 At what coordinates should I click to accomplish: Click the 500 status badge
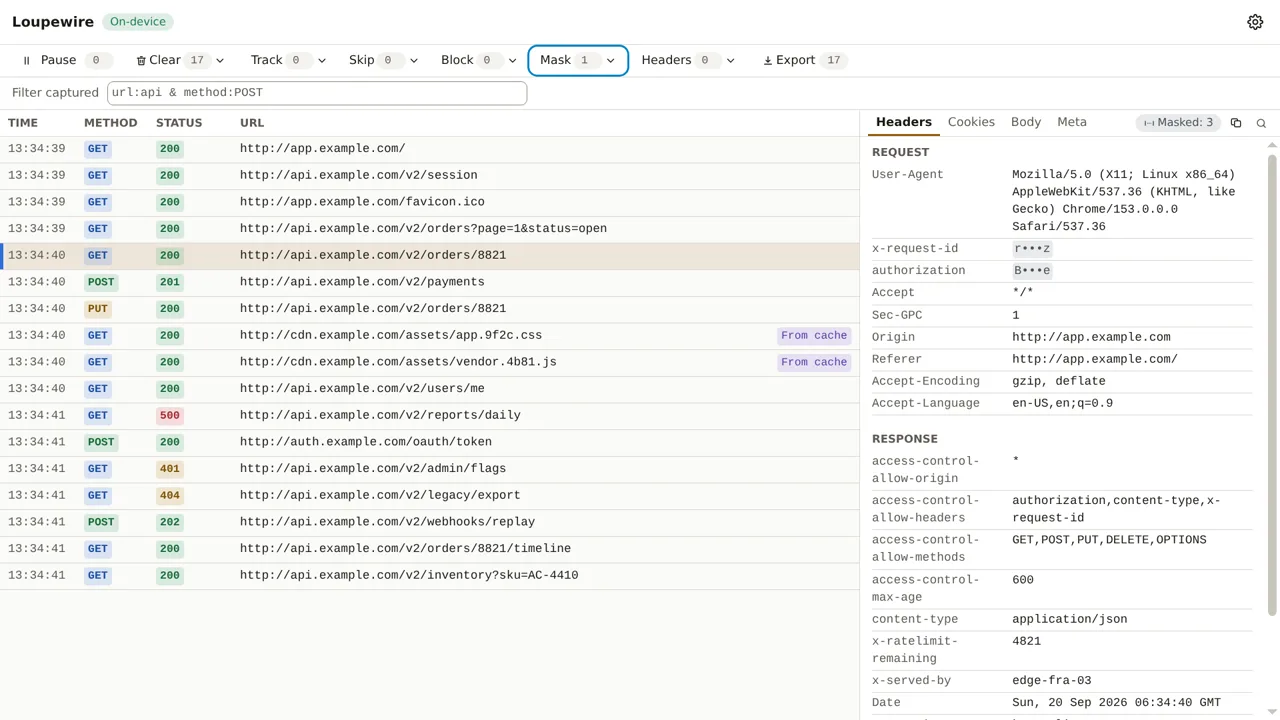170,416
